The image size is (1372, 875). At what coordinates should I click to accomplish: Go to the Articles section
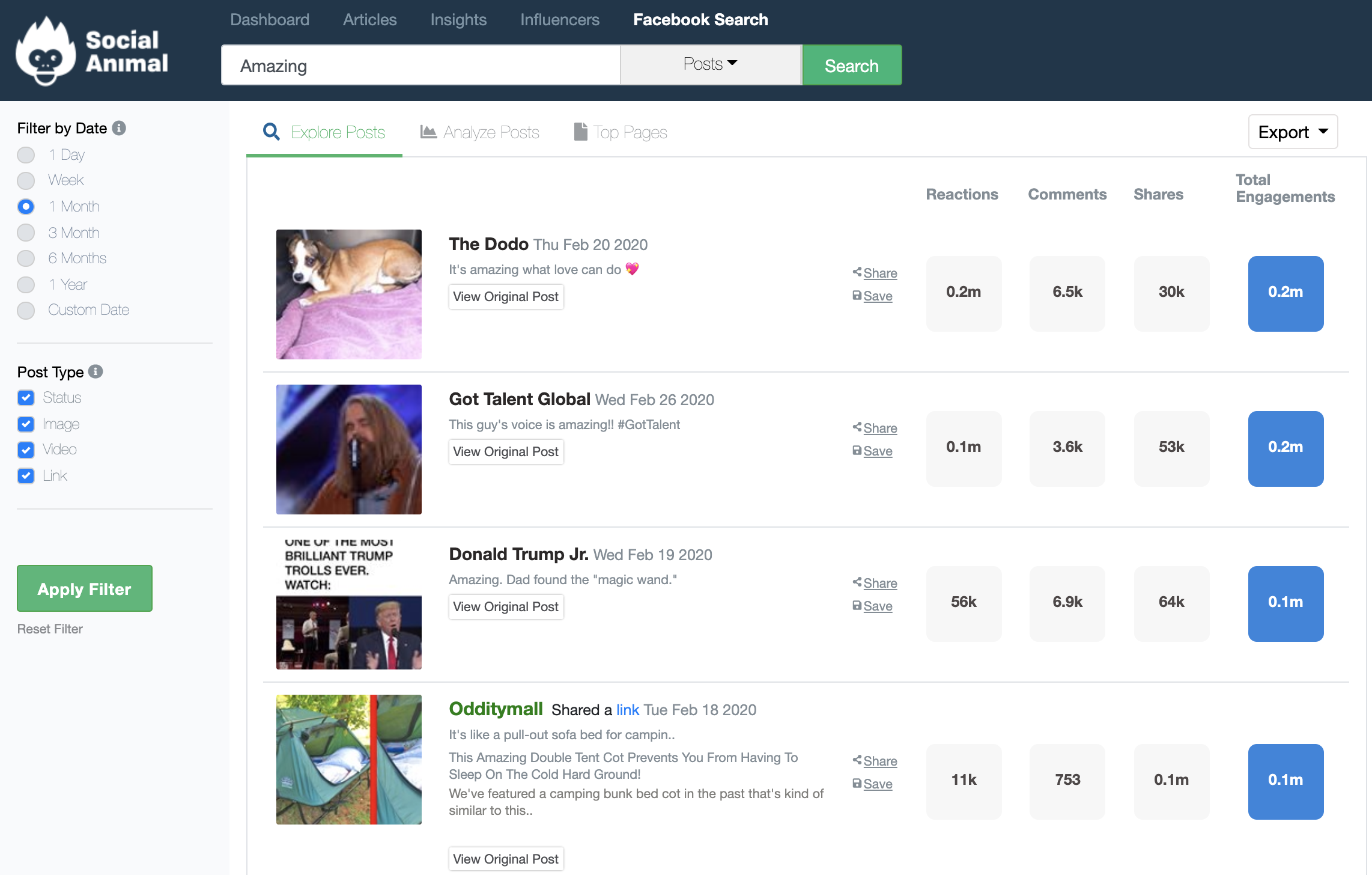click(x=370, y=20)
